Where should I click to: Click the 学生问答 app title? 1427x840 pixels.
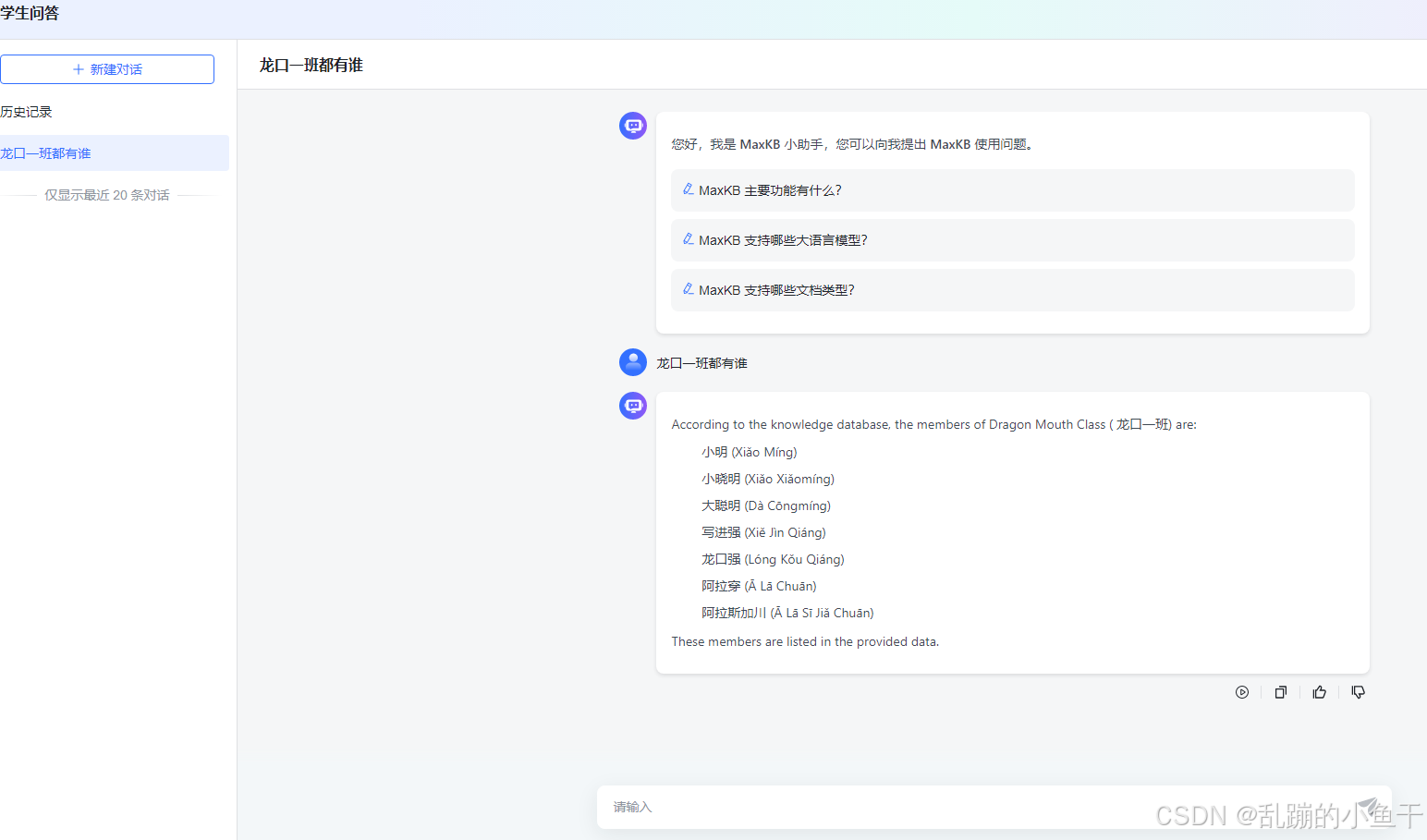coord(30,13)
